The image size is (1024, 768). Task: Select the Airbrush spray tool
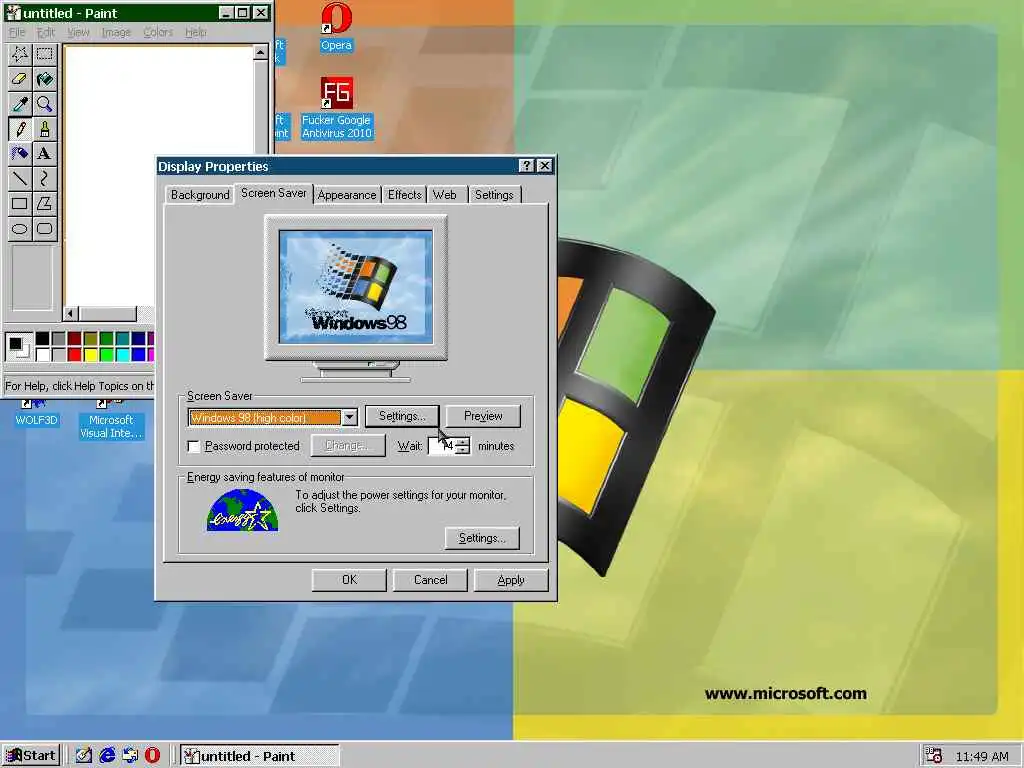pos(20,153)
